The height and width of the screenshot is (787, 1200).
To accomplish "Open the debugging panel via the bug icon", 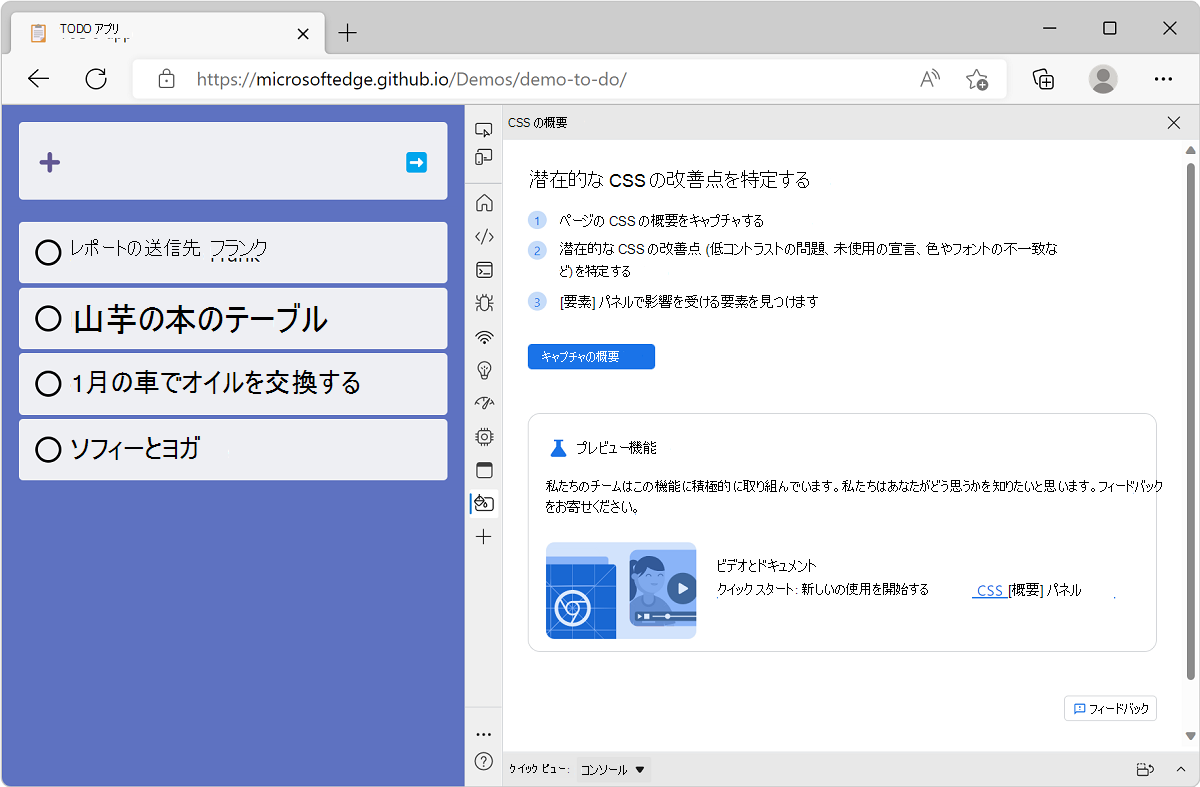I will click(x=484, y=302).
